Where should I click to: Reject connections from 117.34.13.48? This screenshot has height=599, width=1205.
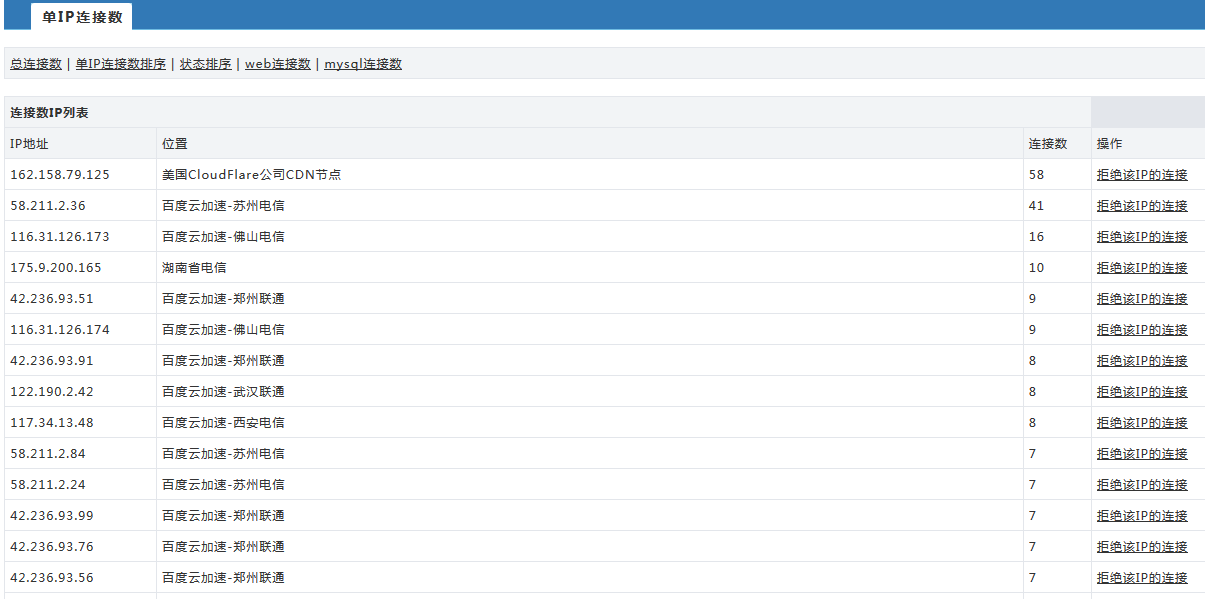pos(1142,423)
